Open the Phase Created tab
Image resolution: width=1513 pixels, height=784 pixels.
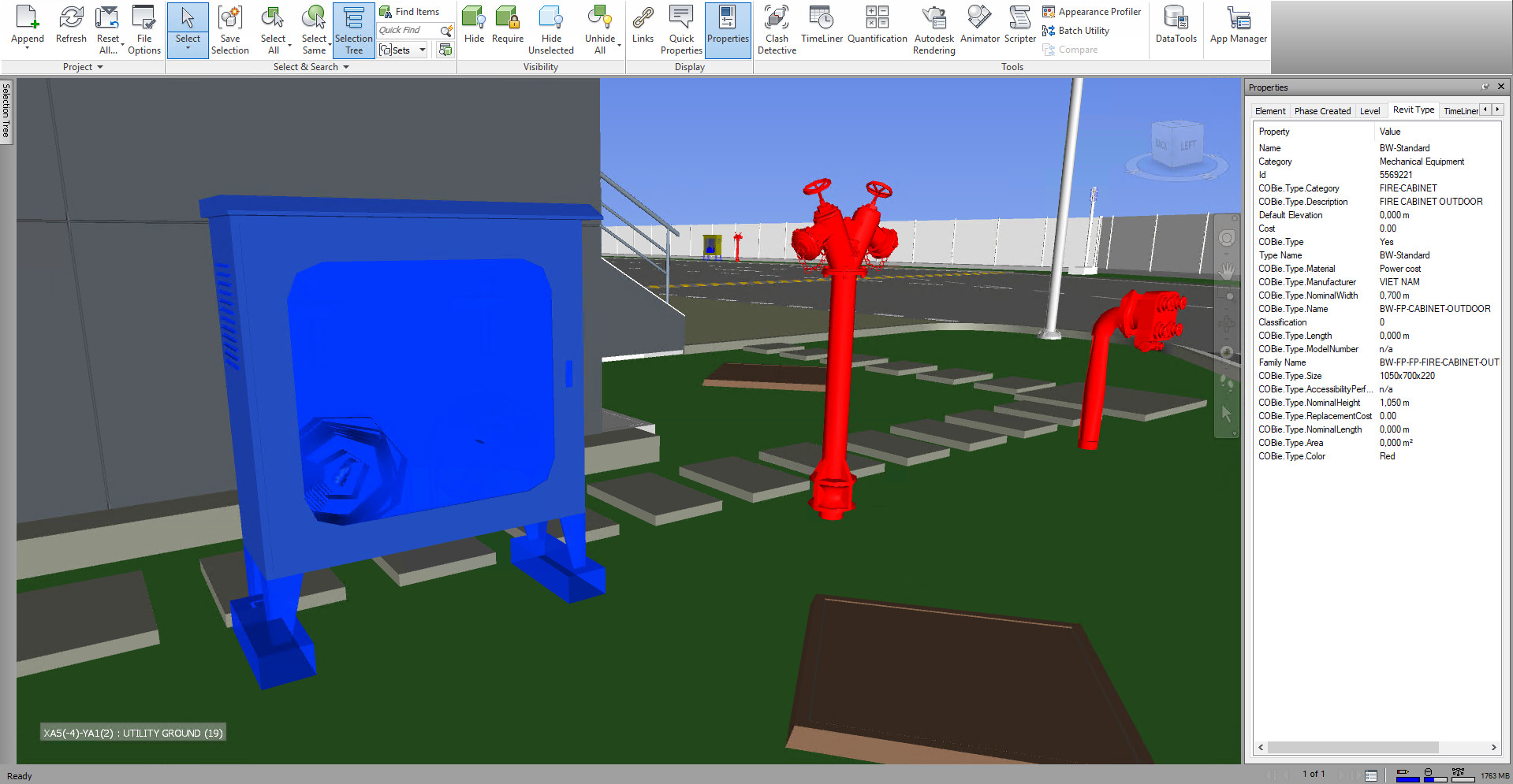tap(1322, 111)
